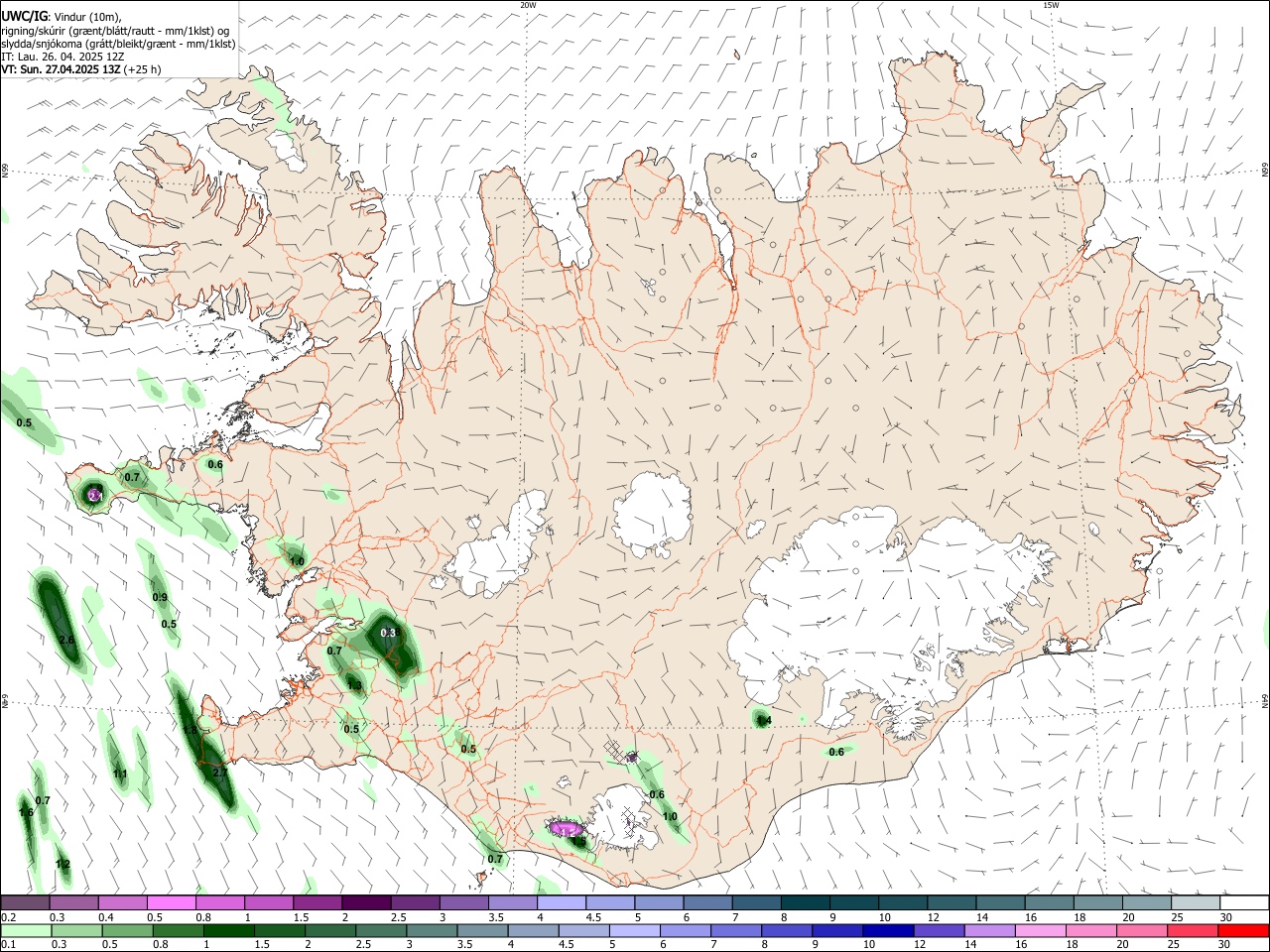Click the 15W longitude label
This screenshot has height=952, width=1270.
(1051, 5)
